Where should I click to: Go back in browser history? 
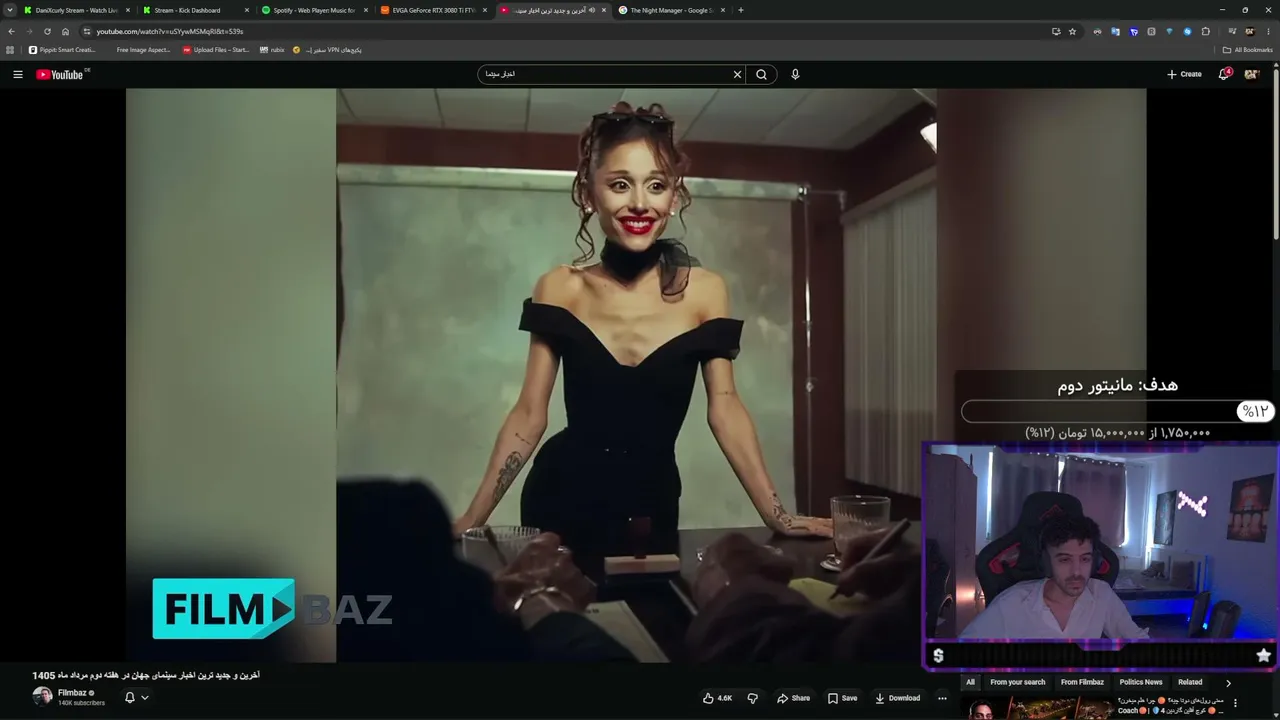11,31
